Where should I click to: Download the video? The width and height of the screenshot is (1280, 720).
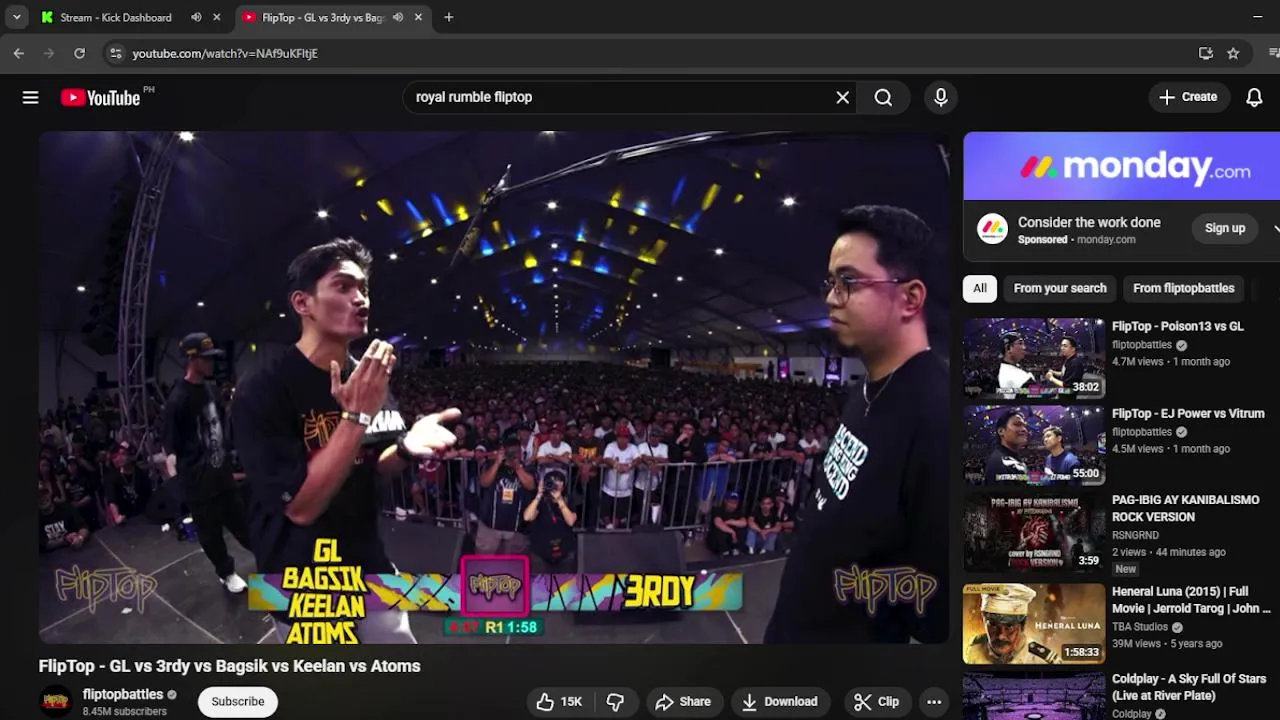(780, 702)
